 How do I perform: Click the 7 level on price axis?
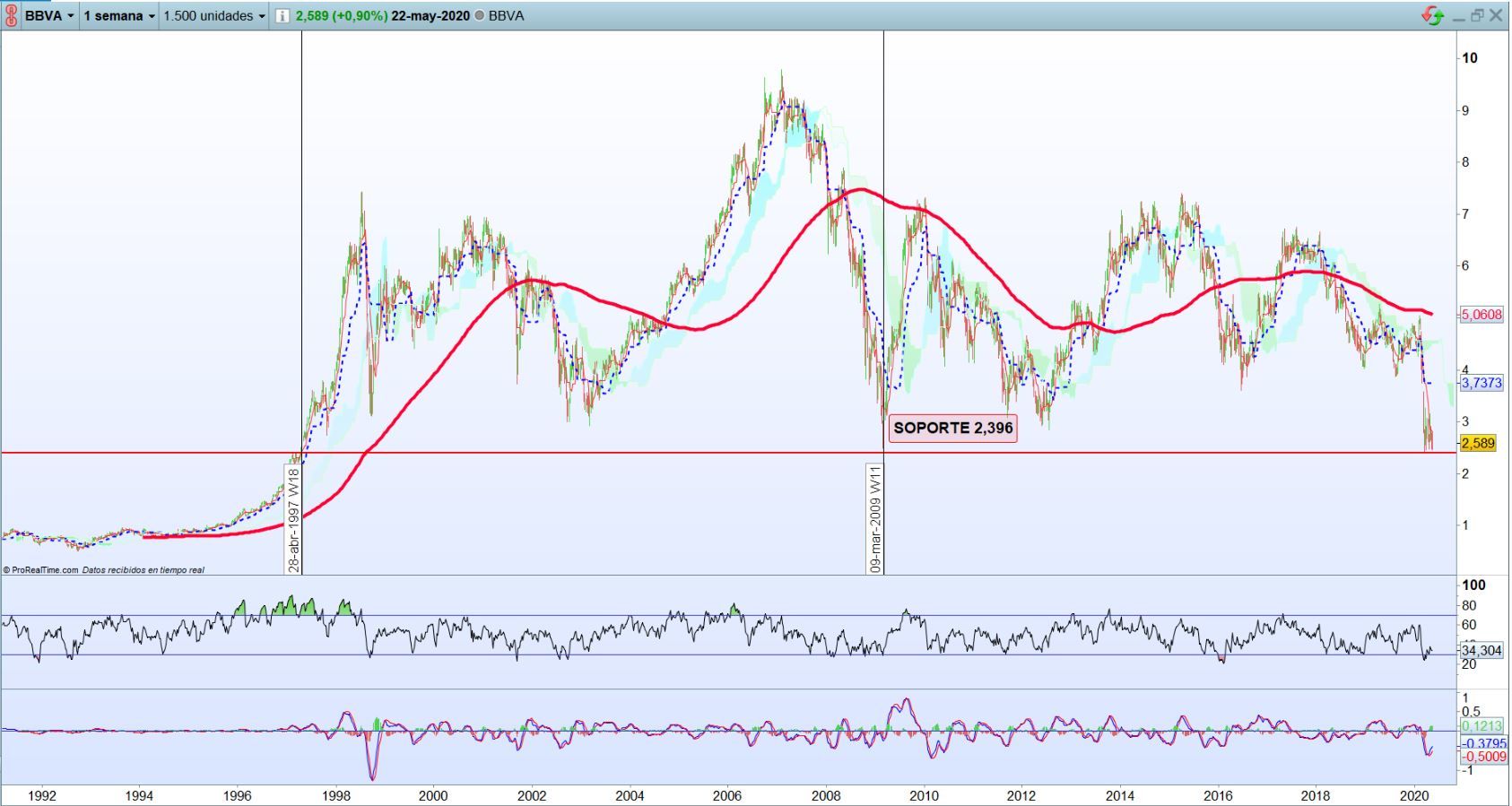click(1466, 214)
